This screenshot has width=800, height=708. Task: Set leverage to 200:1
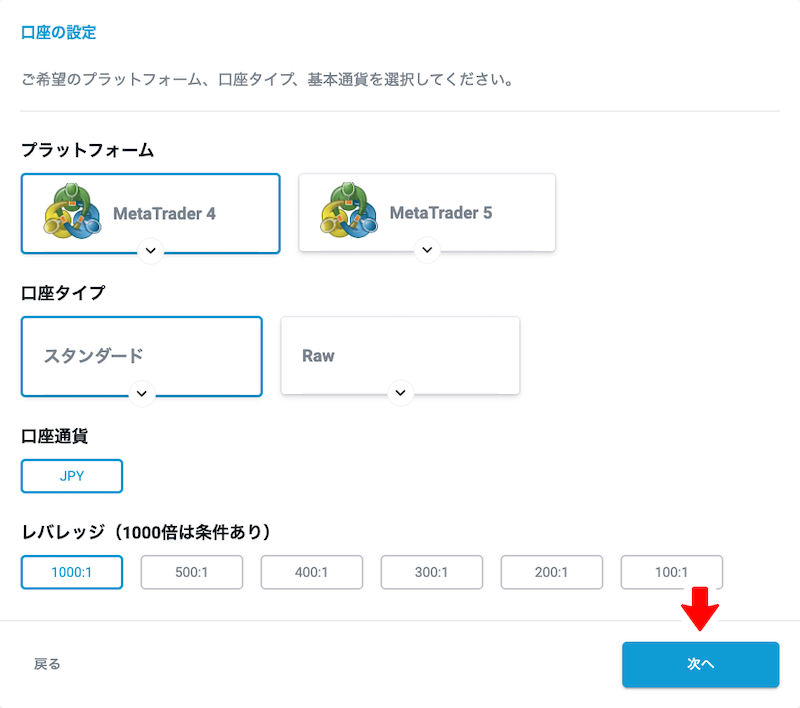point(552,572)
